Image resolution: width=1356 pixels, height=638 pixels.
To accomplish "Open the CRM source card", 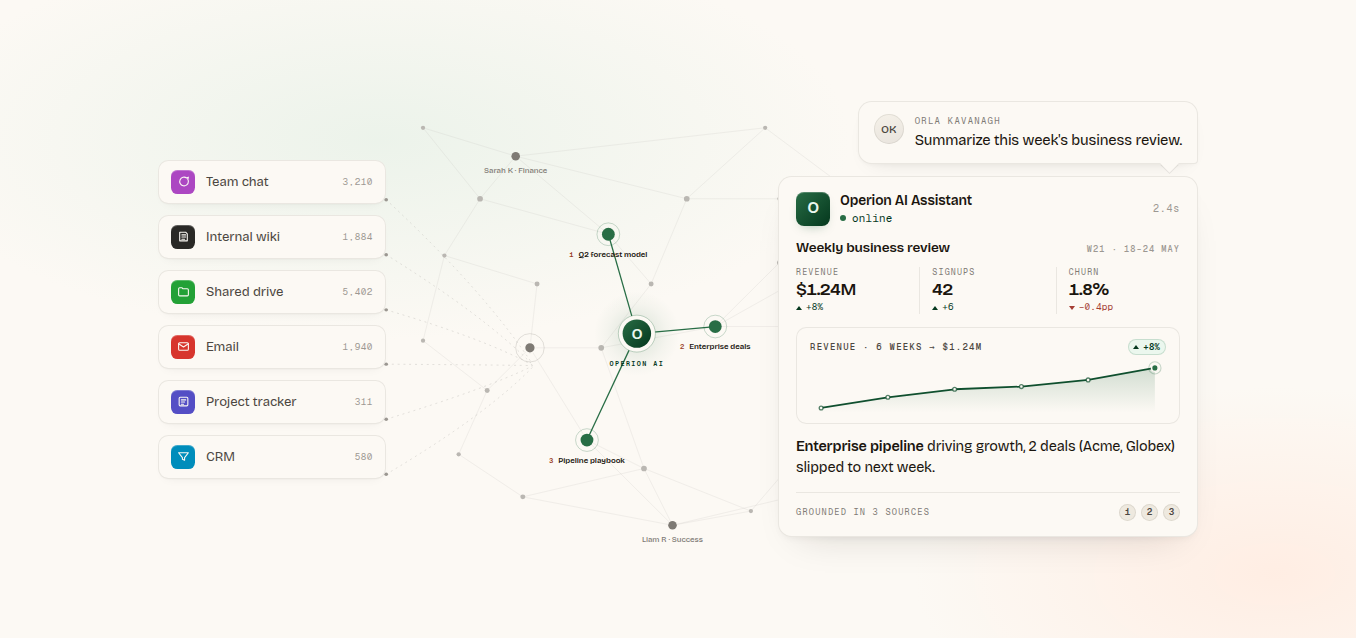I will 272,457.
